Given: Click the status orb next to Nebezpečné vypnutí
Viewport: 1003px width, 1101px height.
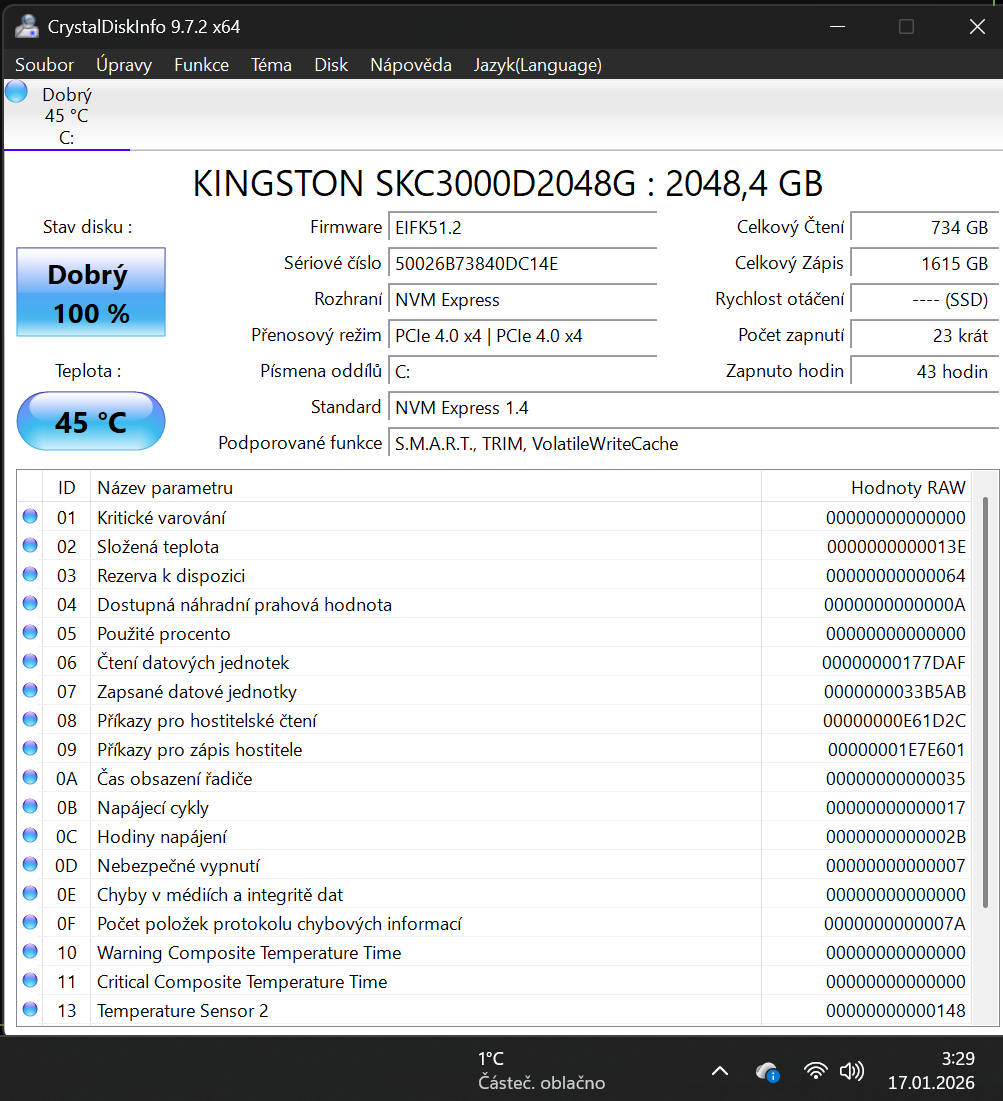Looking at the screenshot, I should click(30, 865).
